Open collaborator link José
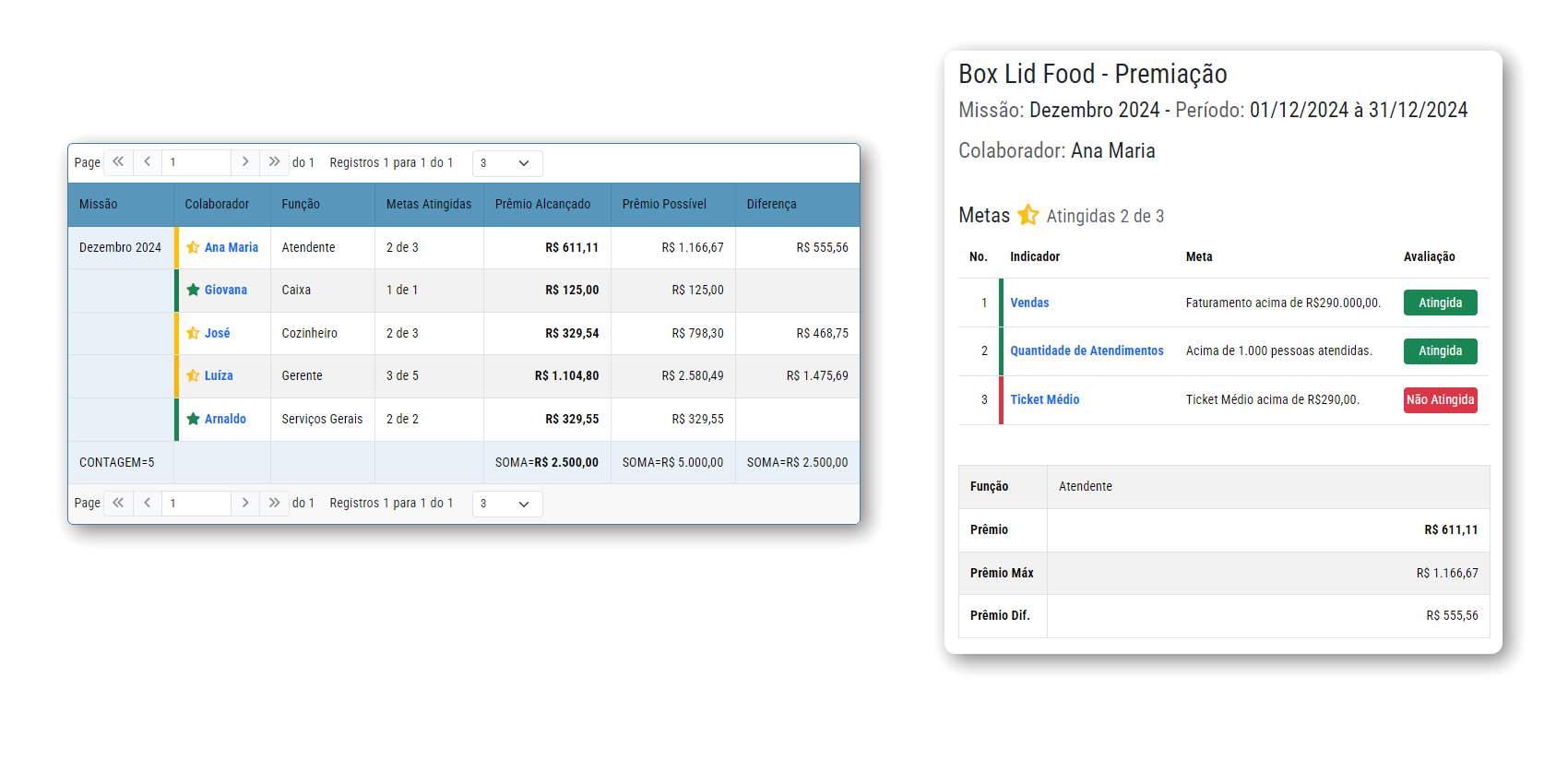 217,333
